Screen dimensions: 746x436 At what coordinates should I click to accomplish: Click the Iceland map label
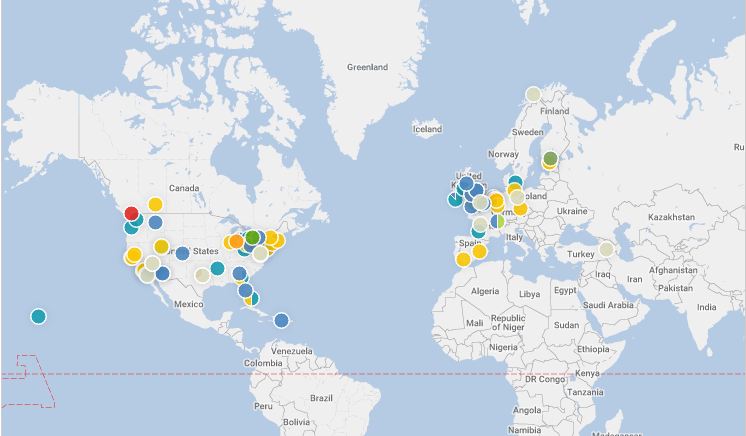pos(427,129)
